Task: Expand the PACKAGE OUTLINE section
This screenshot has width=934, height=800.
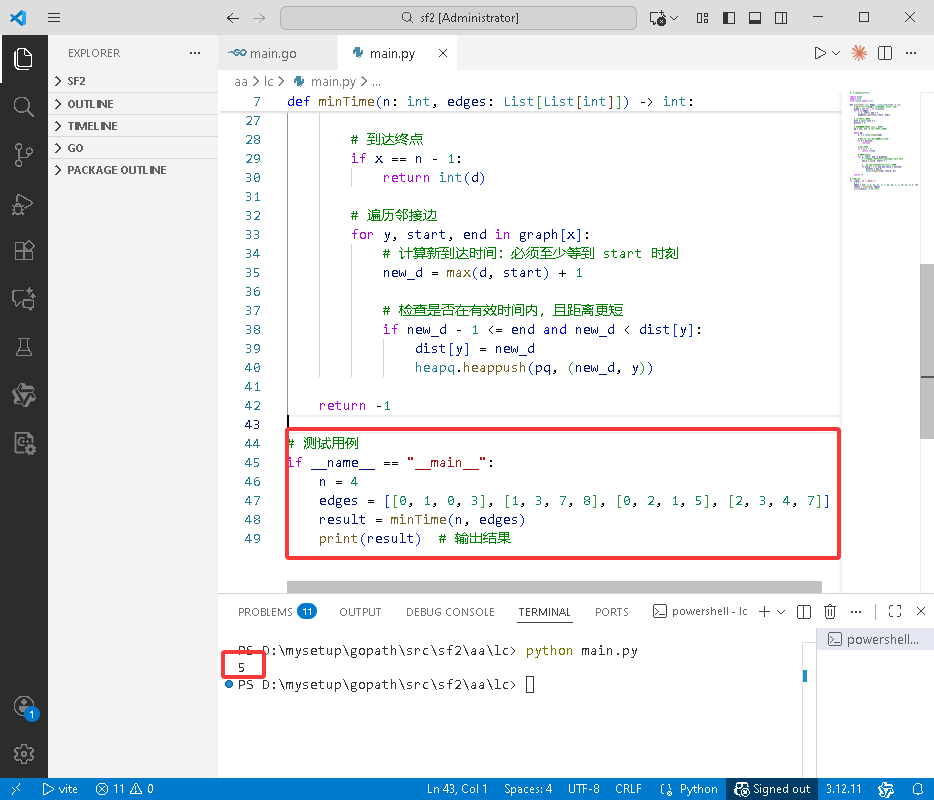Action: point(133,170)
